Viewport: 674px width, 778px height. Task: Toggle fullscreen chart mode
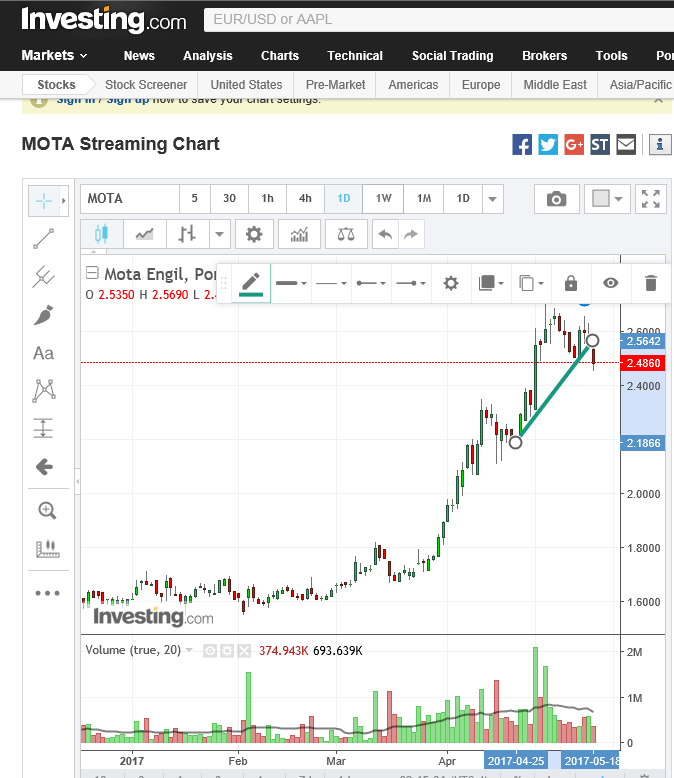(651, 199)
